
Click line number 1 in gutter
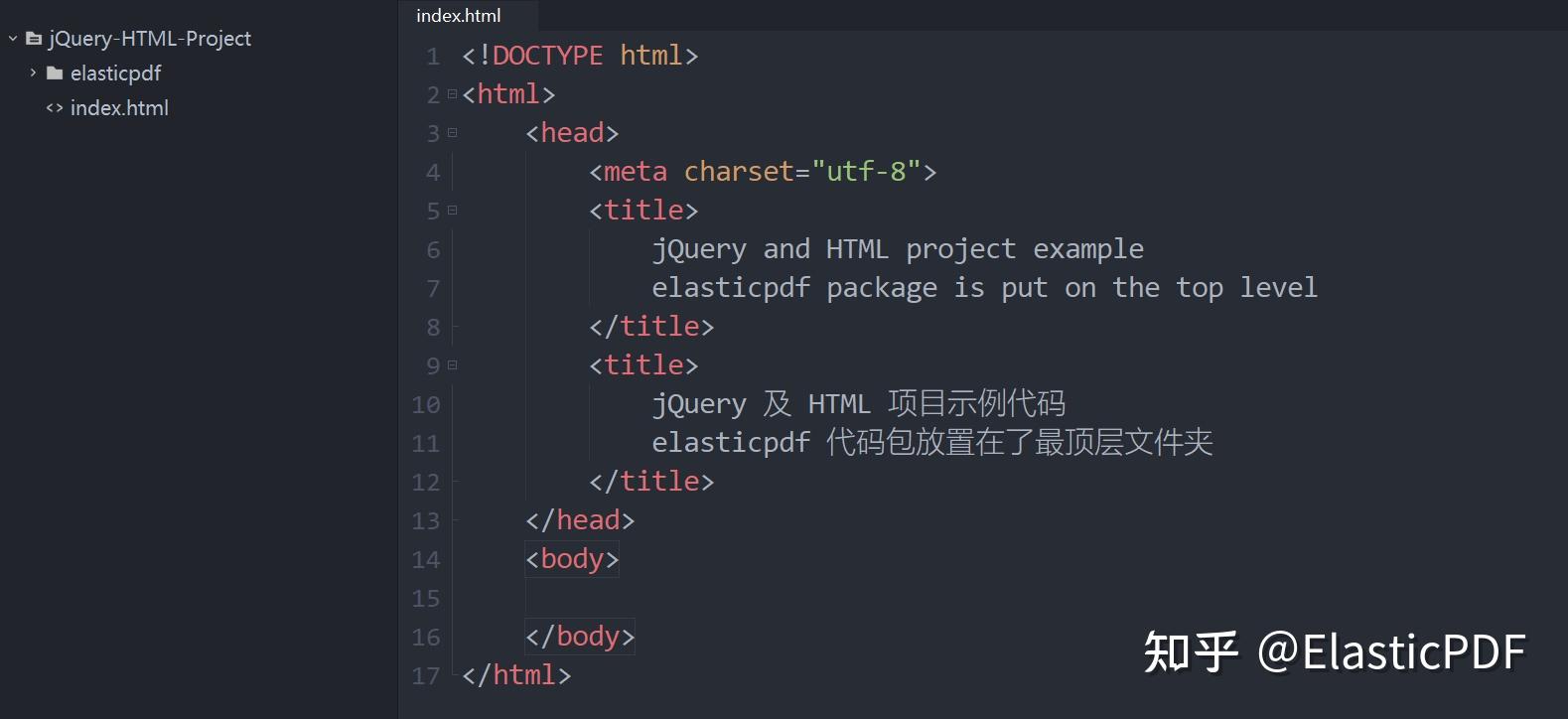433,57
